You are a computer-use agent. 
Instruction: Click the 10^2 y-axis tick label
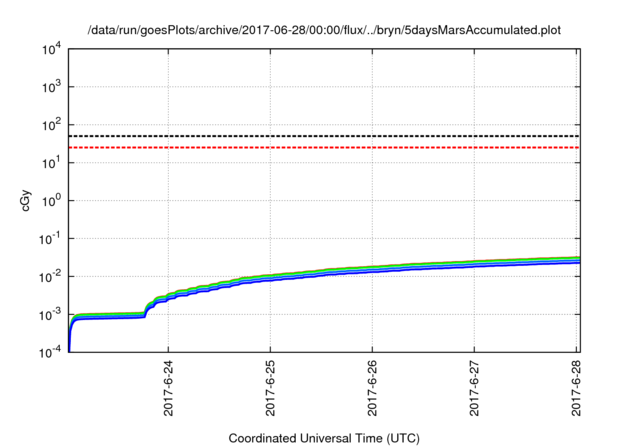pos(51,125)
